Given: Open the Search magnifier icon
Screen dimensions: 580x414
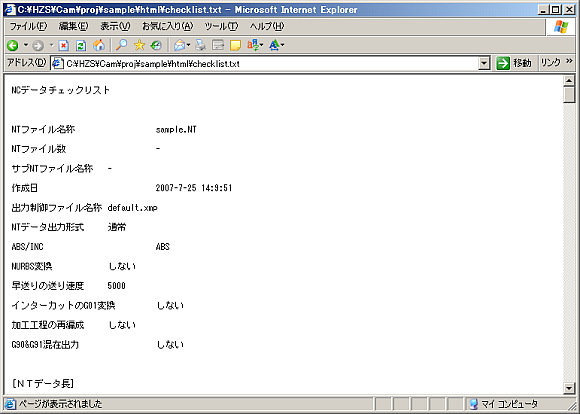Looking at the screenshot, I should click(121, 45).
